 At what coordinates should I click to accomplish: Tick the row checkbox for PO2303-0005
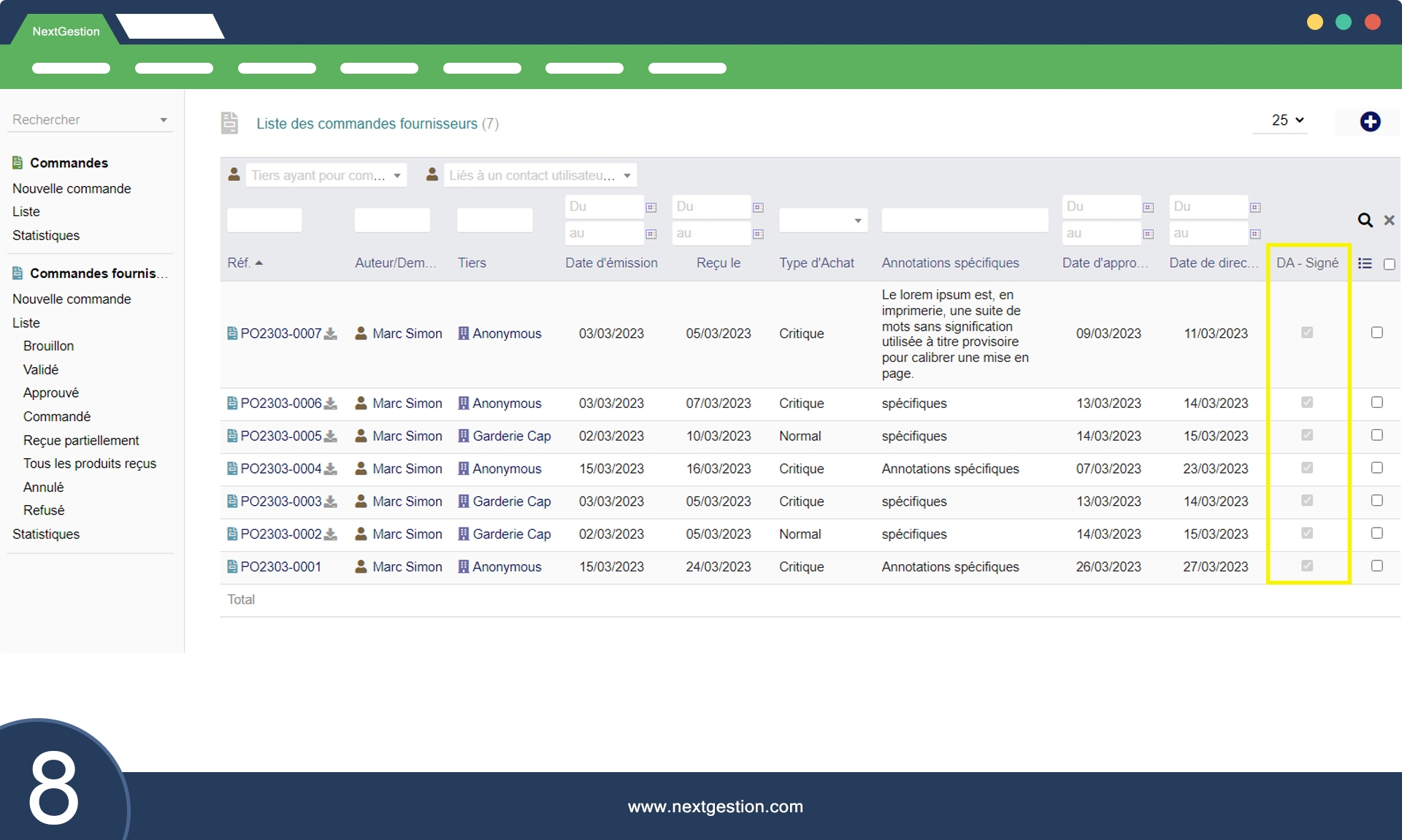(x=1376, y=435)
